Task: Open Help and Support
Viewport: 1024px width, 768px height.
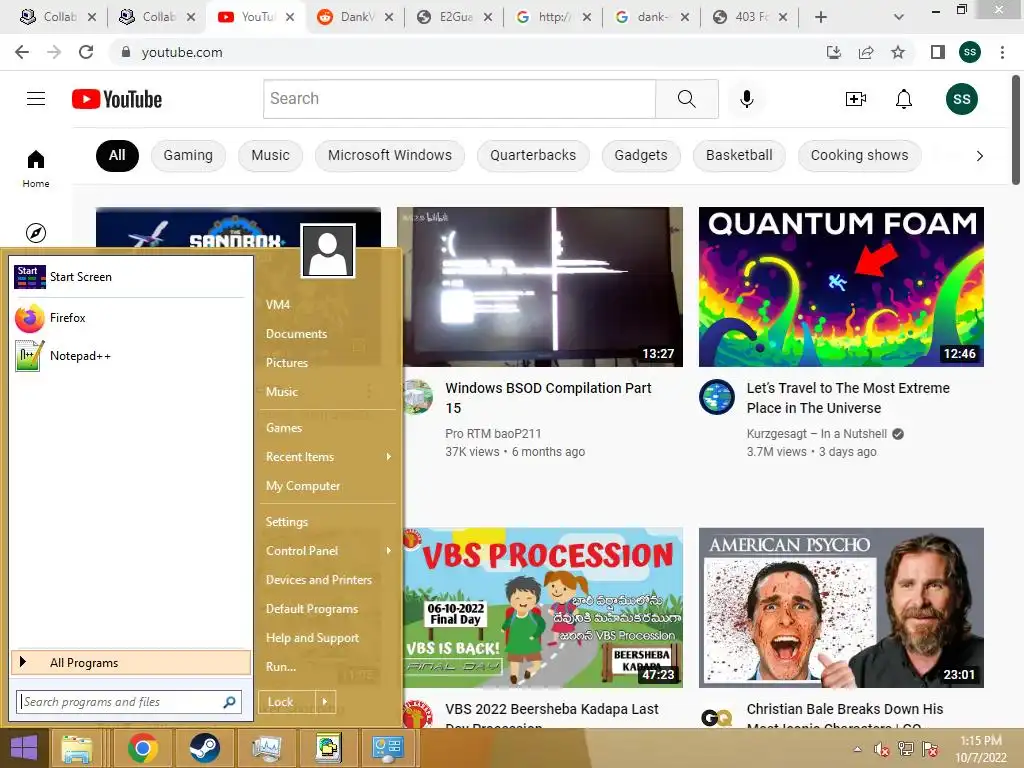Action: coord(312,638)
